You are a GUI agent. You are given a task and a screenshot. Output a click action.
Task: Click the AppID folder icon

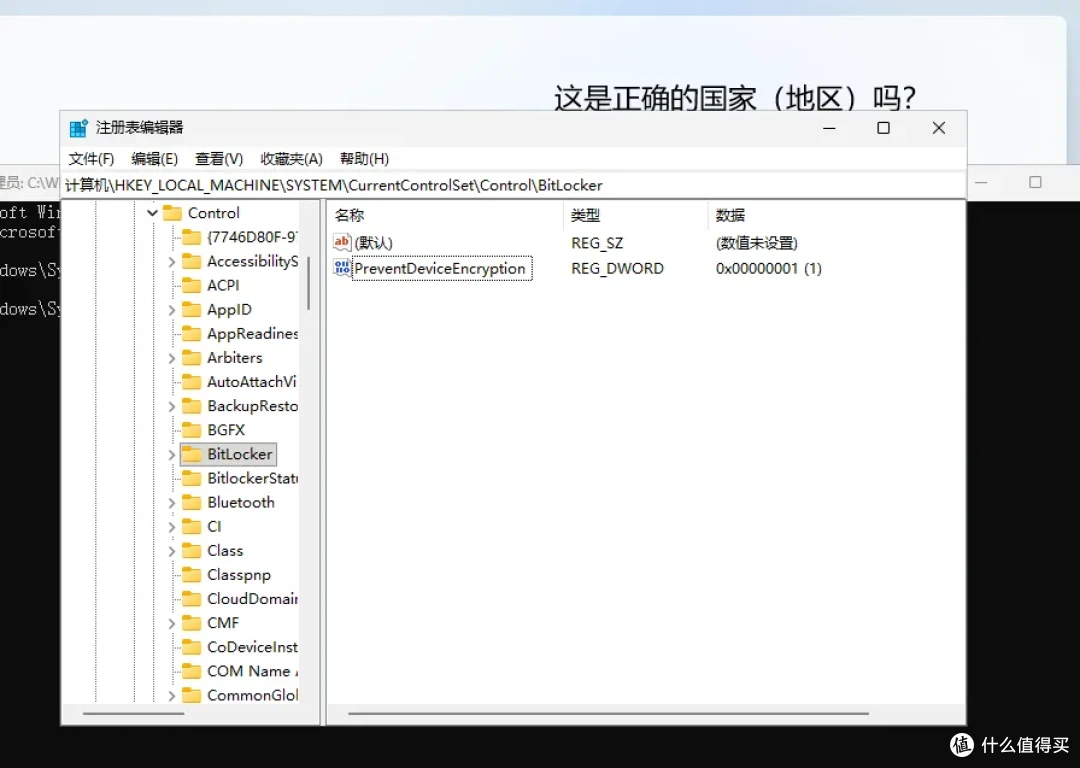[x=191, y=309]
